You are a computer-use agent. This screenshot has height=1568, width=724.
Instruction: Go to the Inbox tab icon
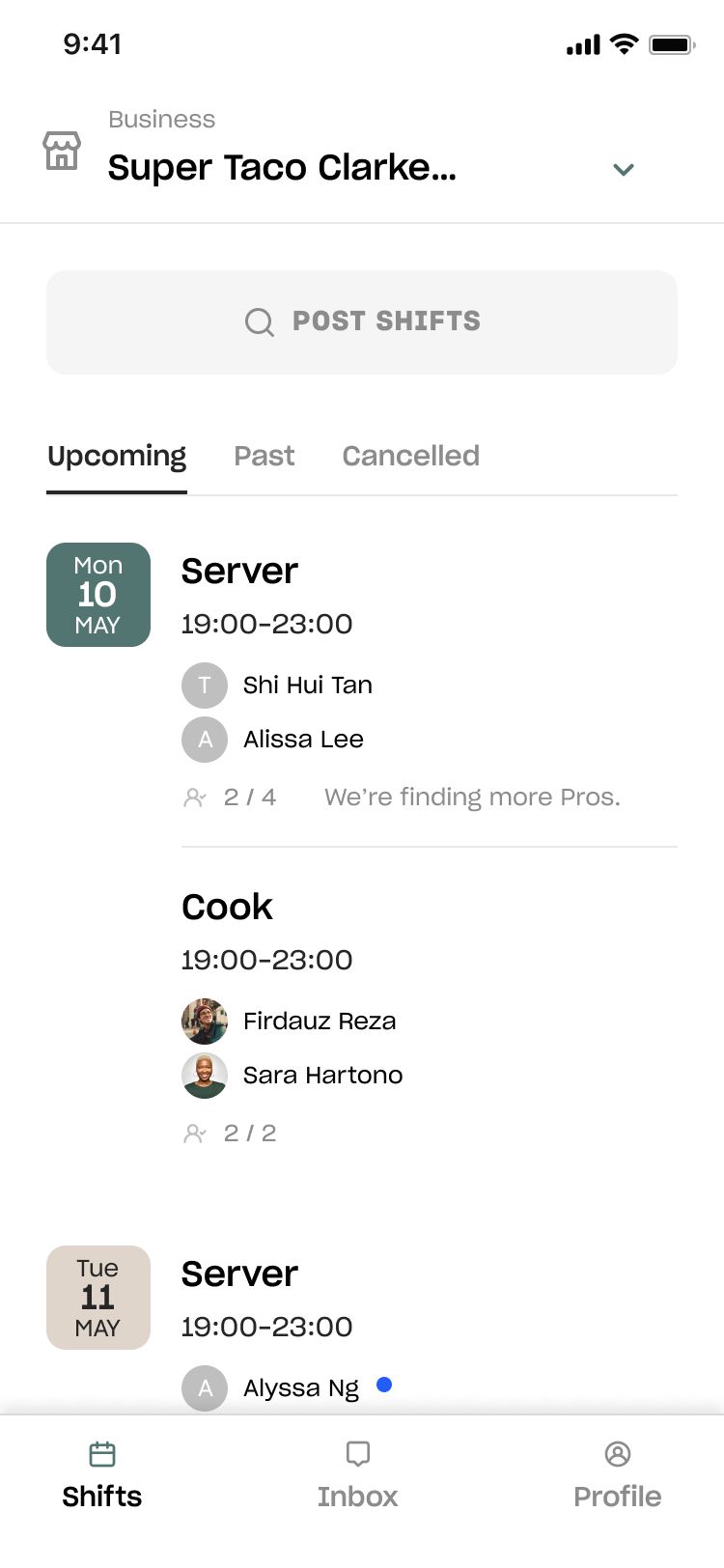point(358,1454)
